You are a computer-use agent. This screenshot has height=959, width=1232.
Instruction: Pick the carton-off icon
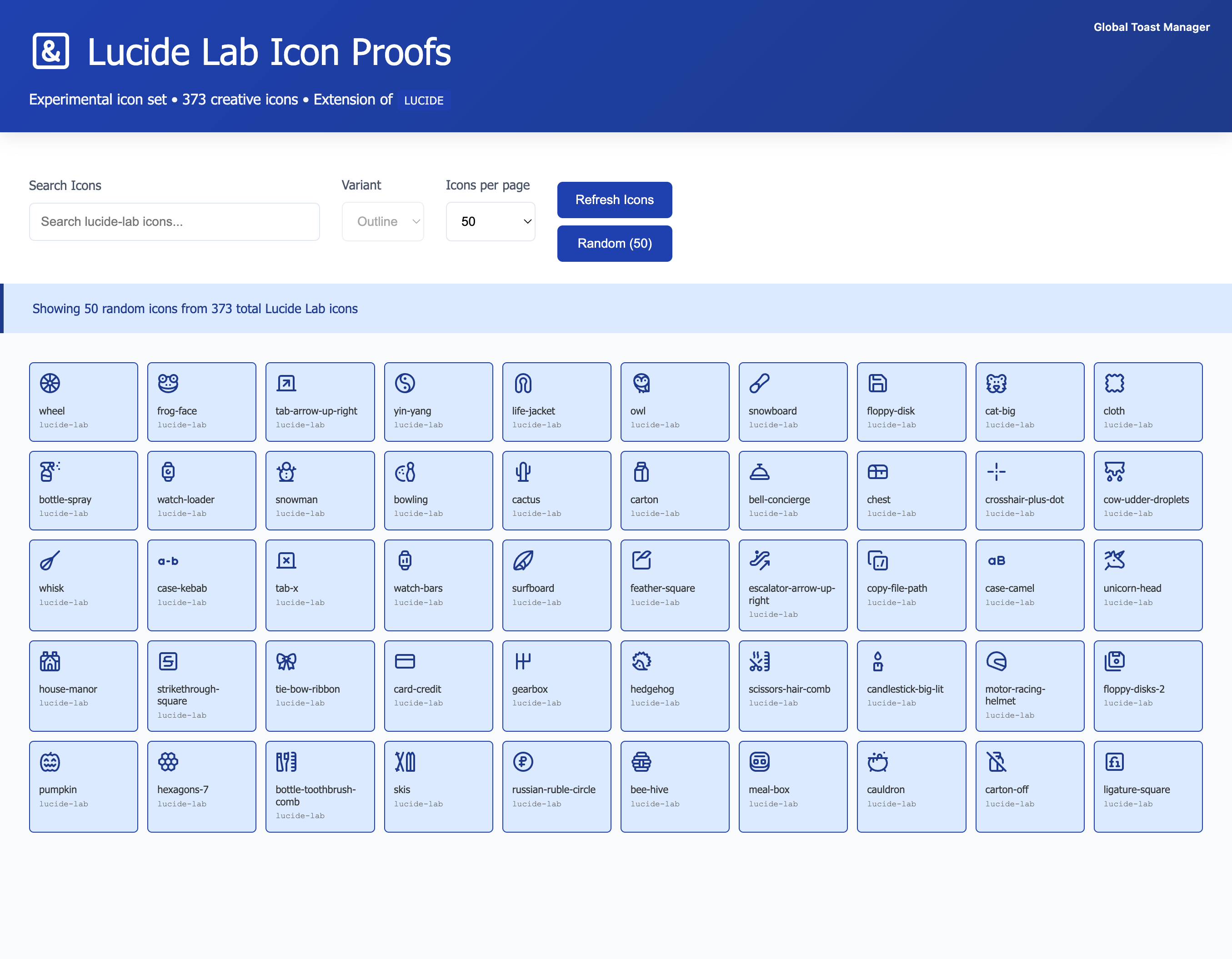pos(996,762)
